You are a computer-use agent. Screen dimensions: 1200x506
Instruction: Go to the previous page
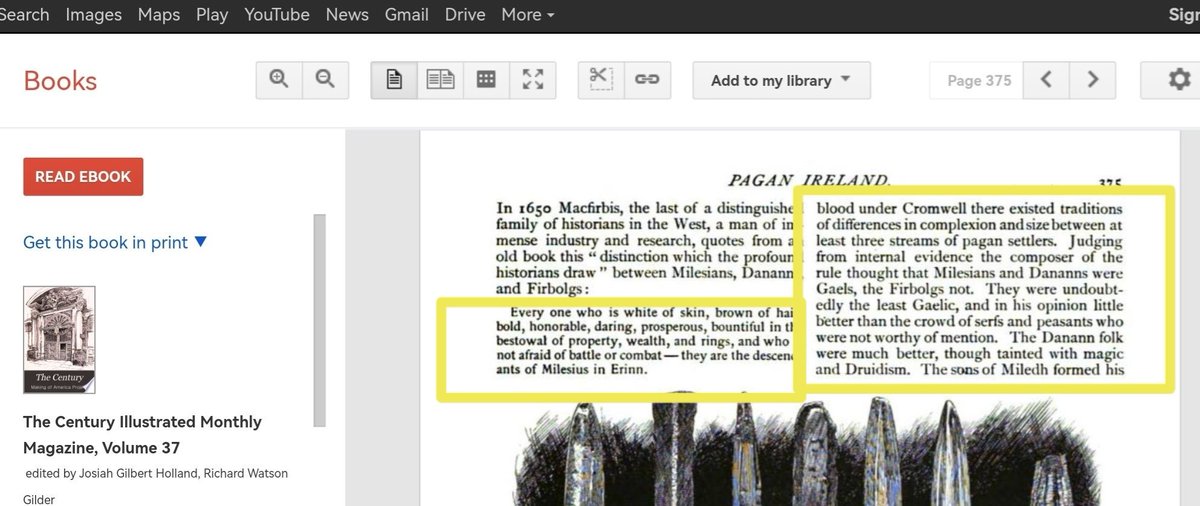click(x=1047, y=80)
